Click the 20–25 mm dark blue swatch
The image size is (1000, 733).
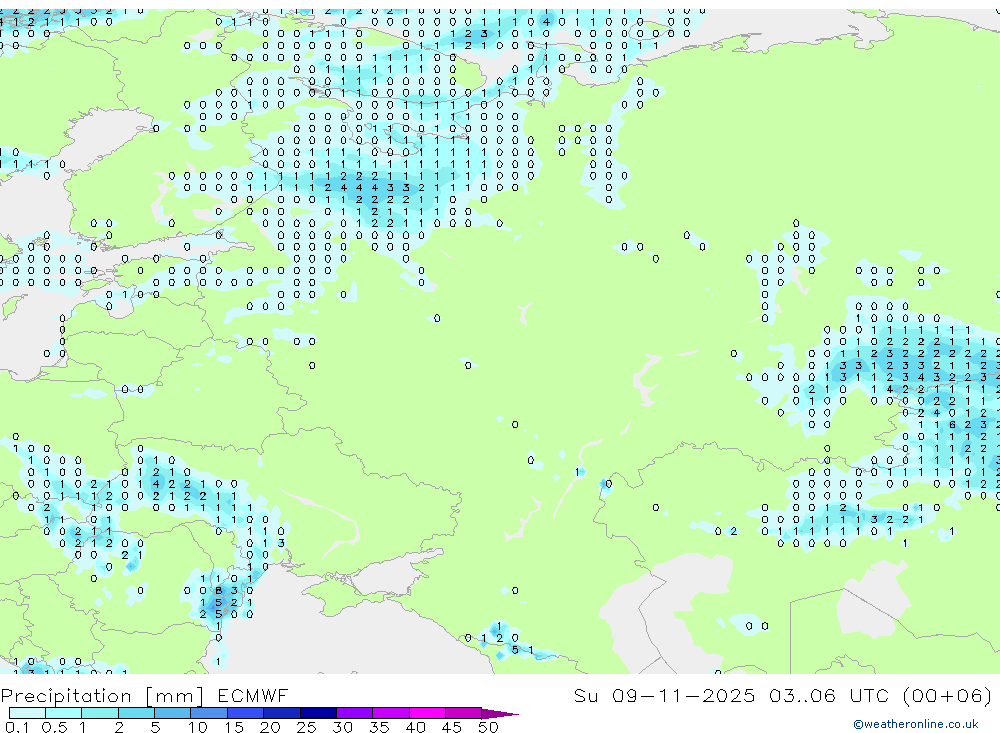282,713
